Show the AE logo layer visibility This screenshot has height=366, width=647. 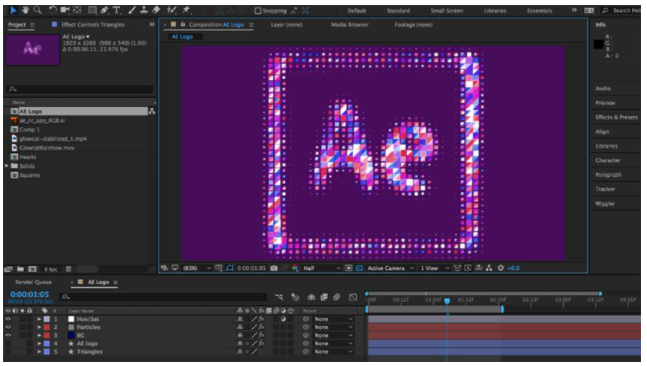pos(8,343)
